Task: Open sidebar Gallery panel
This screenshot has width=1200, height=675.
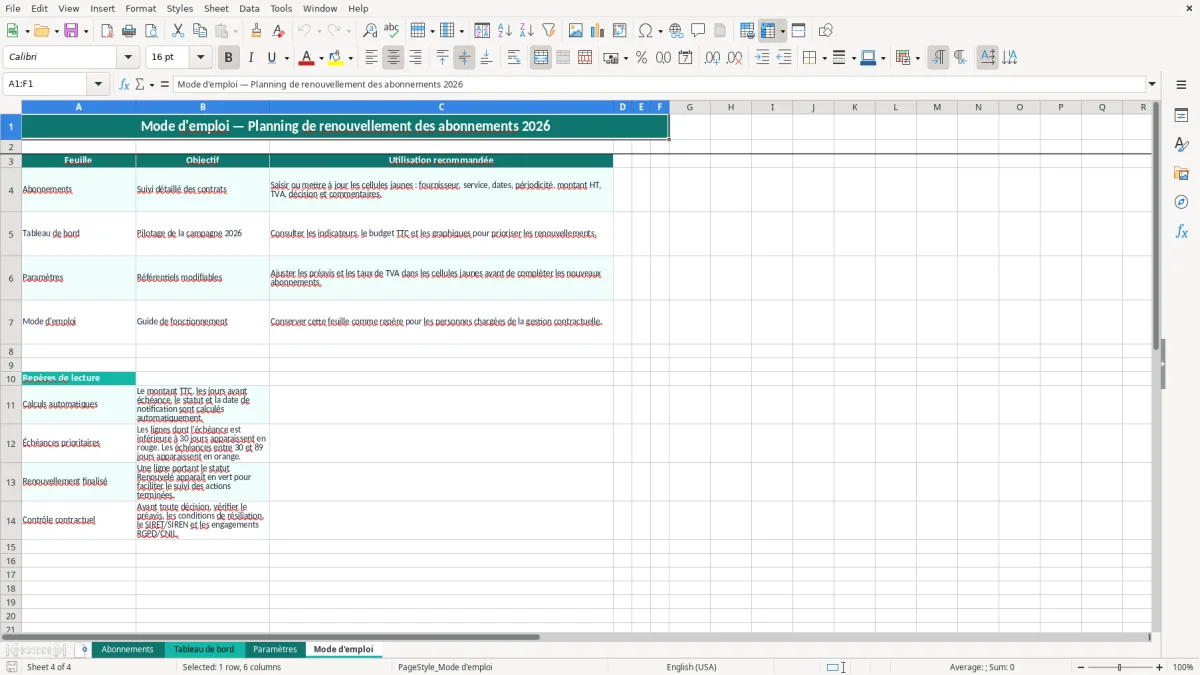Action: point(1181,173)
